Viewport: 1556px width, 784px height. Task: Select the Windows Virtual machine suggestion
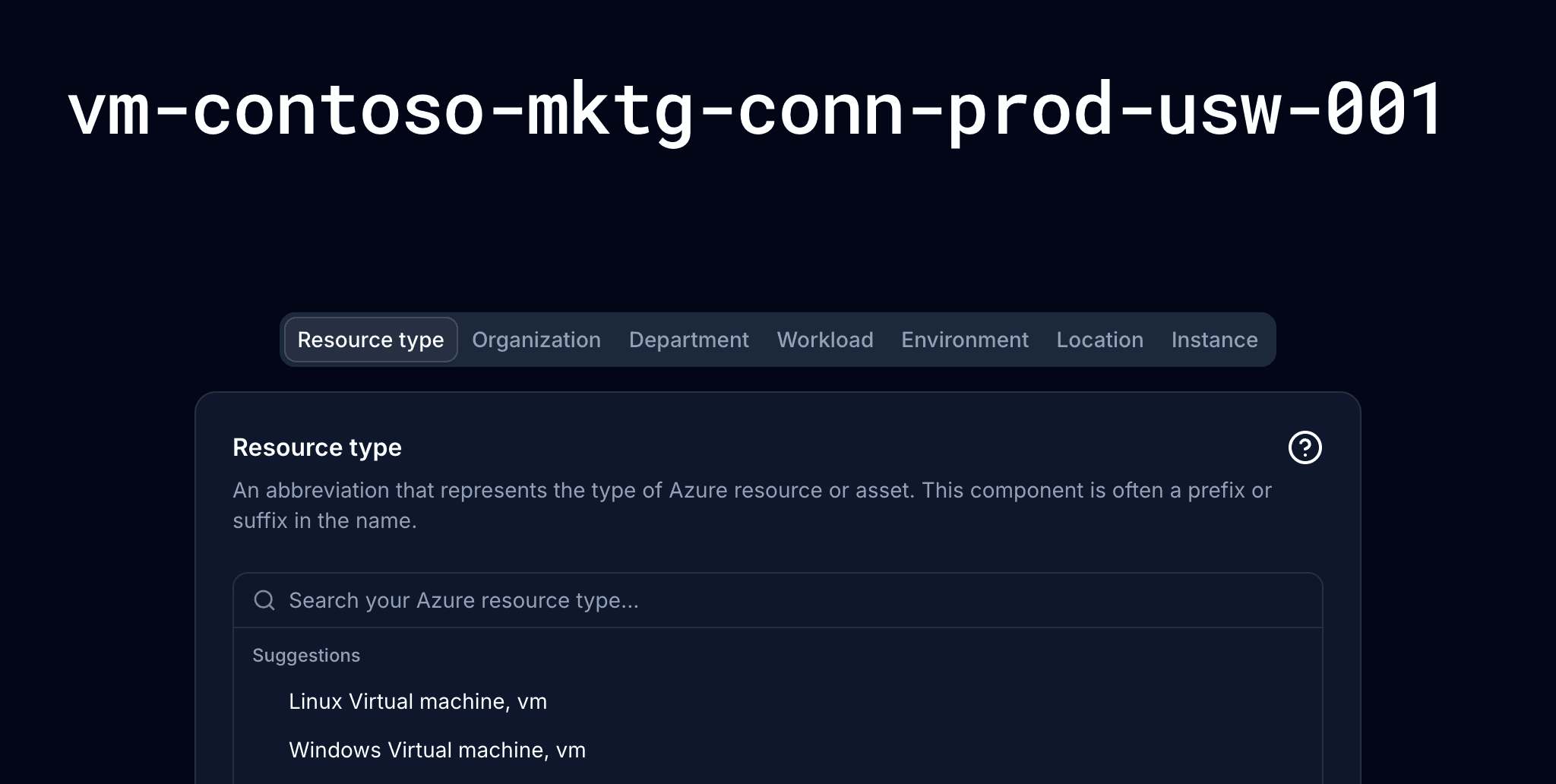coord(437,750)
